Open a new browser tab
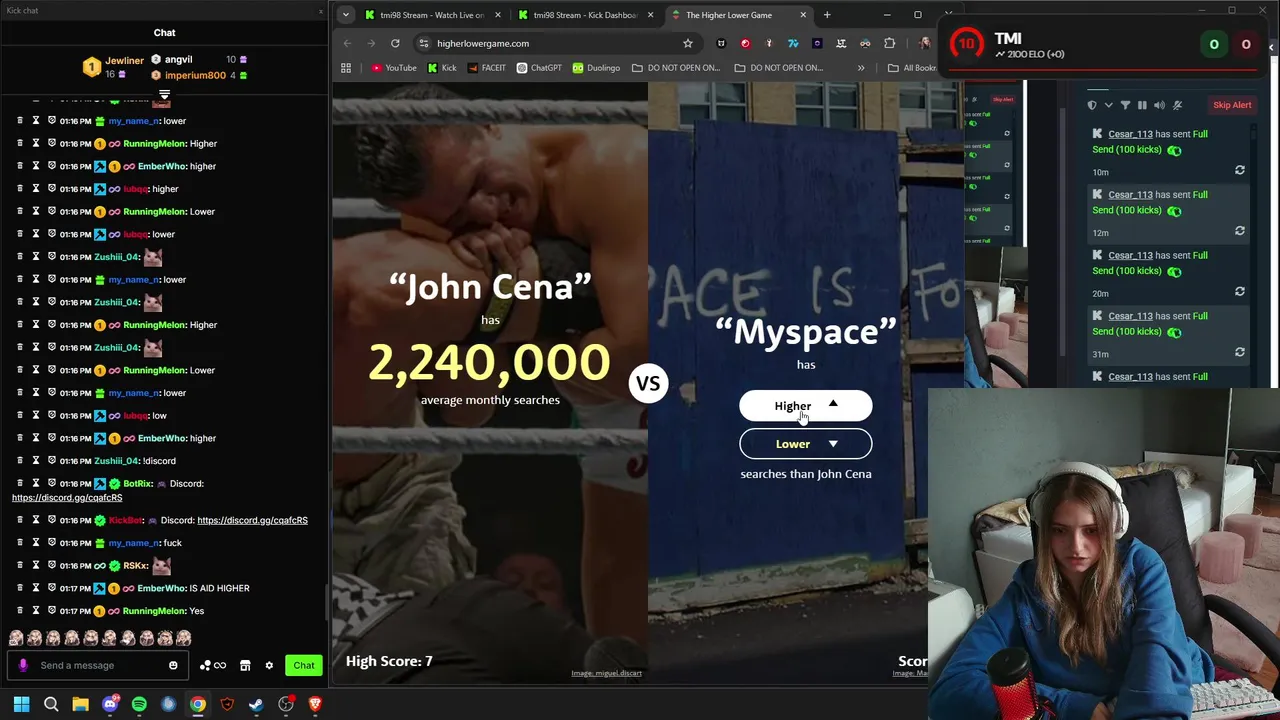 click(827, 15)
